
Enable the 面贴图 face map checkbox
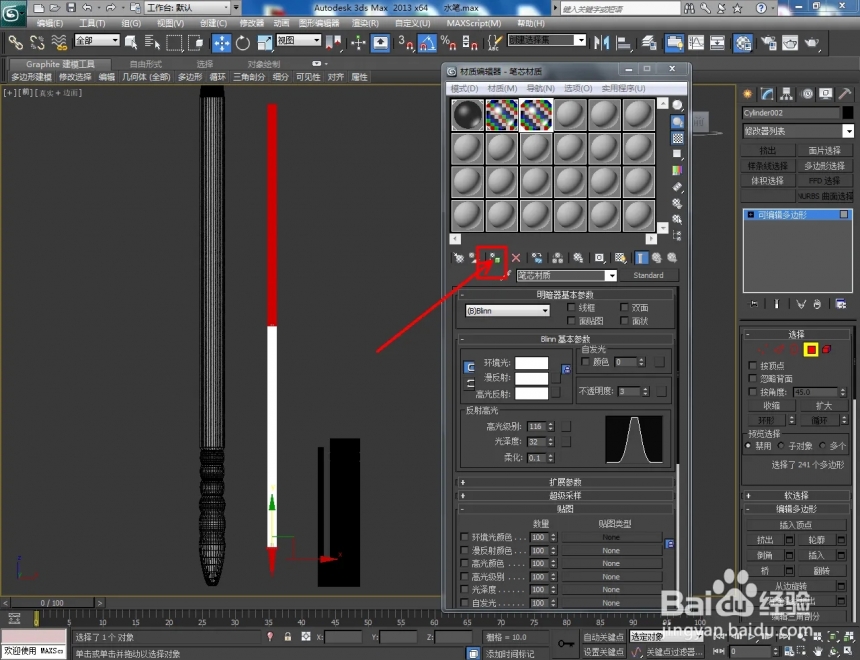point(571,320)
